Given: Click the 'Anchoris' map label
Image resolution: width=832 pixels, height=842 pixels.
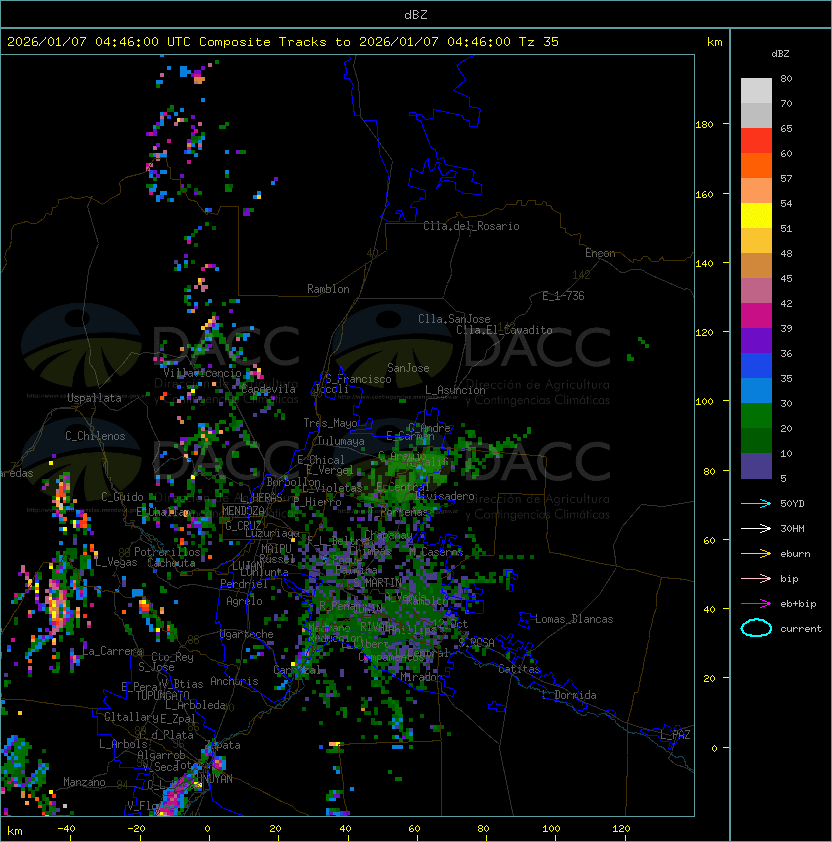Looking at the screenshot, I should point(234,681).
